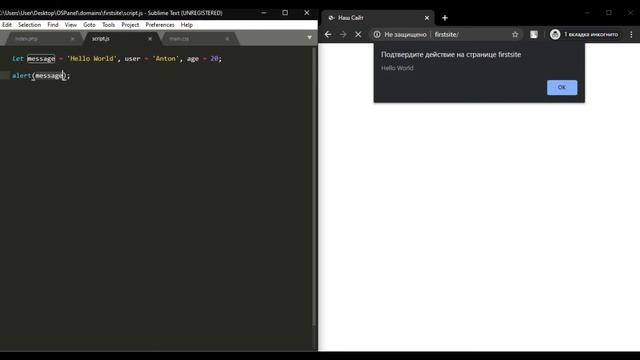Close the Sublime Text window
This screenshot has width=640, height=360.
point(307,13)
